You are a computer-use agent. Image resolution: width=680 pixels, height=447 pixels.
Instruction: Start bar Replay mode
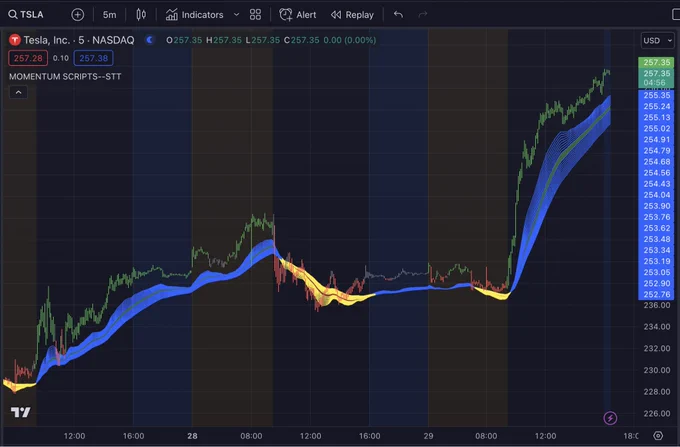click(x=352, y=15)
